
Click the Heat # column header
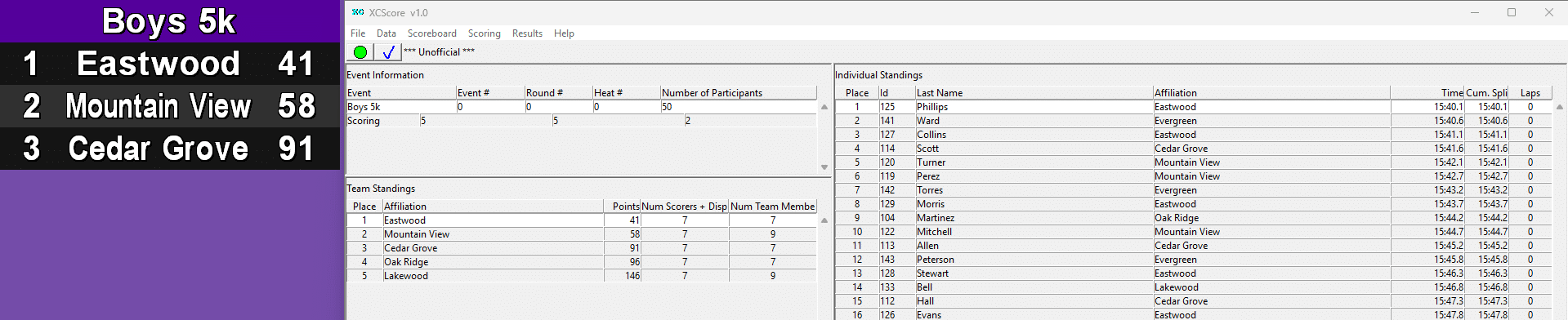click(626, 93)
